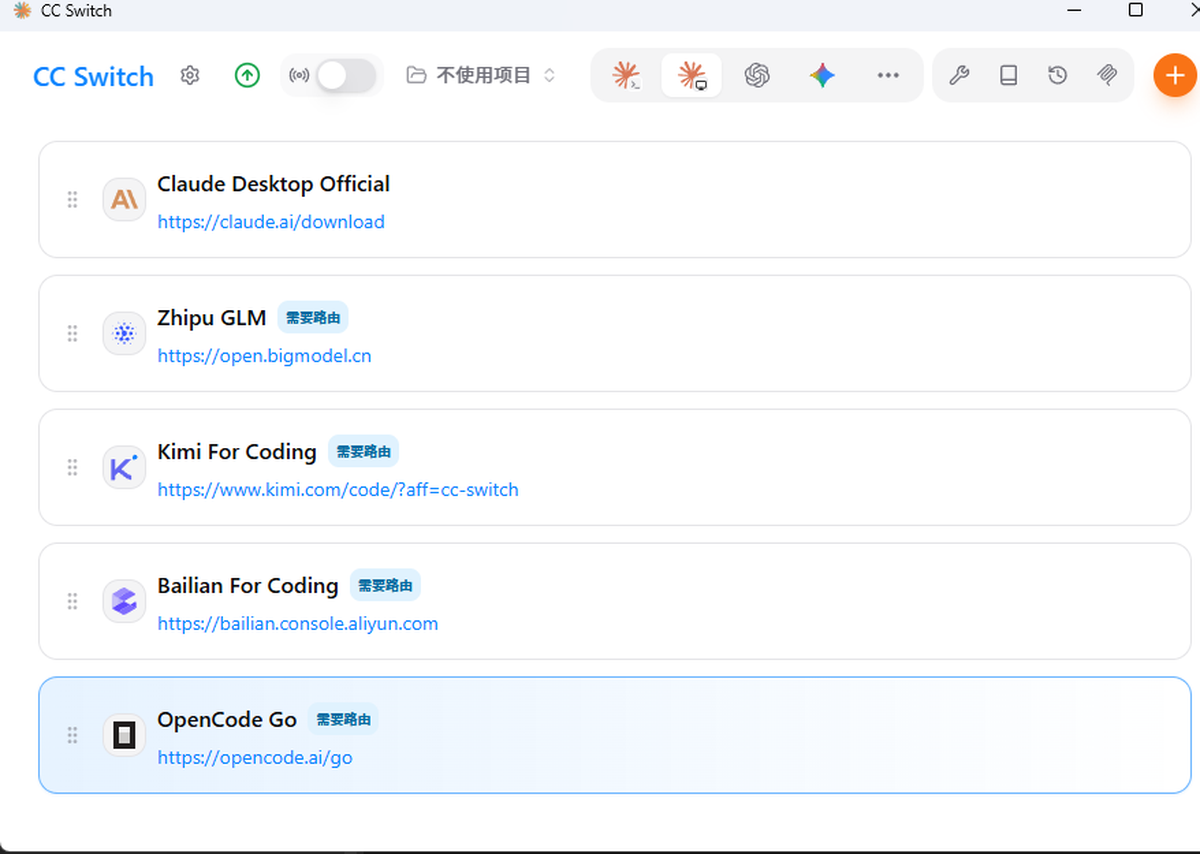Click the Claude Desktop Official provider icon

tap(124, 200)
